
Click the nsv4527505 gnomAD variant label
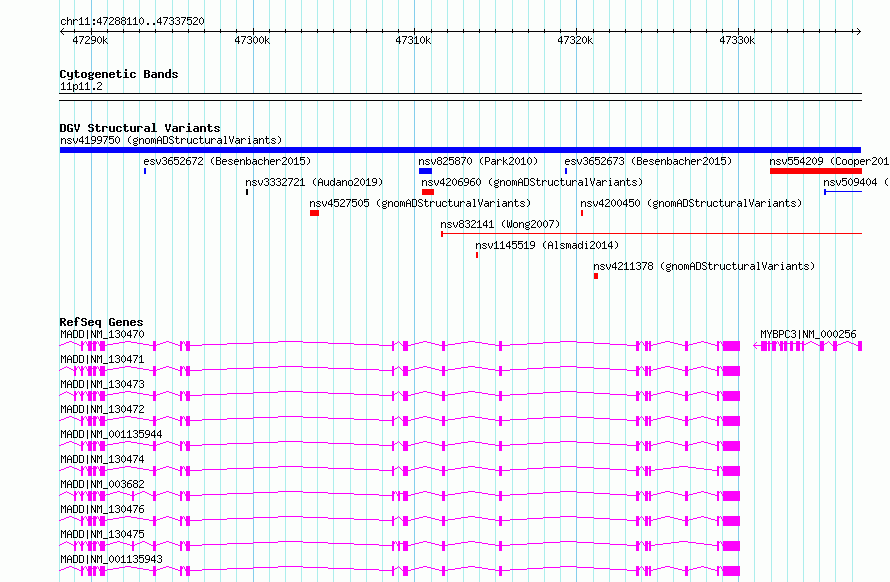[420, 203]
